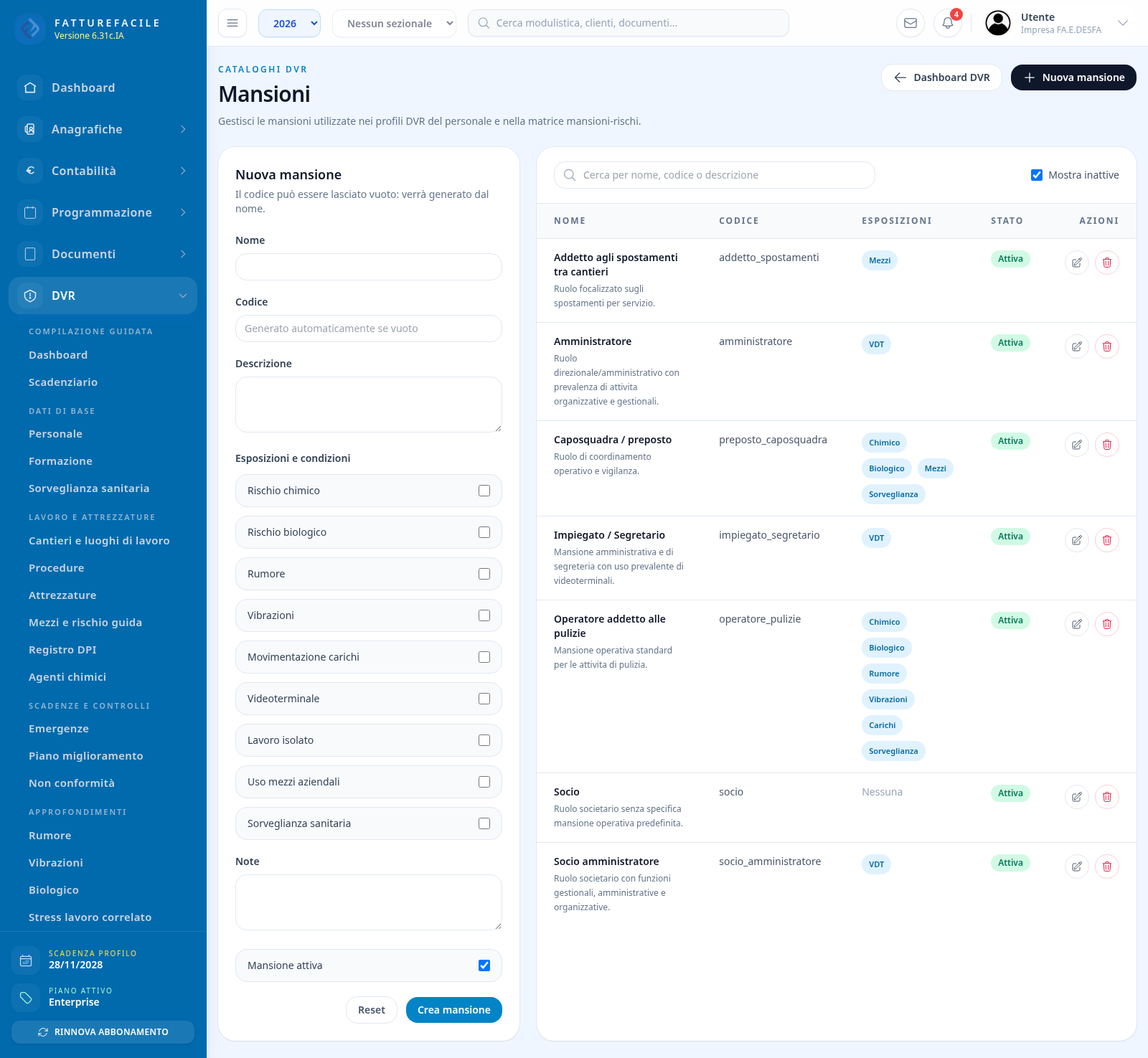
Task: Toggle the hamburger menu icon
Action: (232, 23)
